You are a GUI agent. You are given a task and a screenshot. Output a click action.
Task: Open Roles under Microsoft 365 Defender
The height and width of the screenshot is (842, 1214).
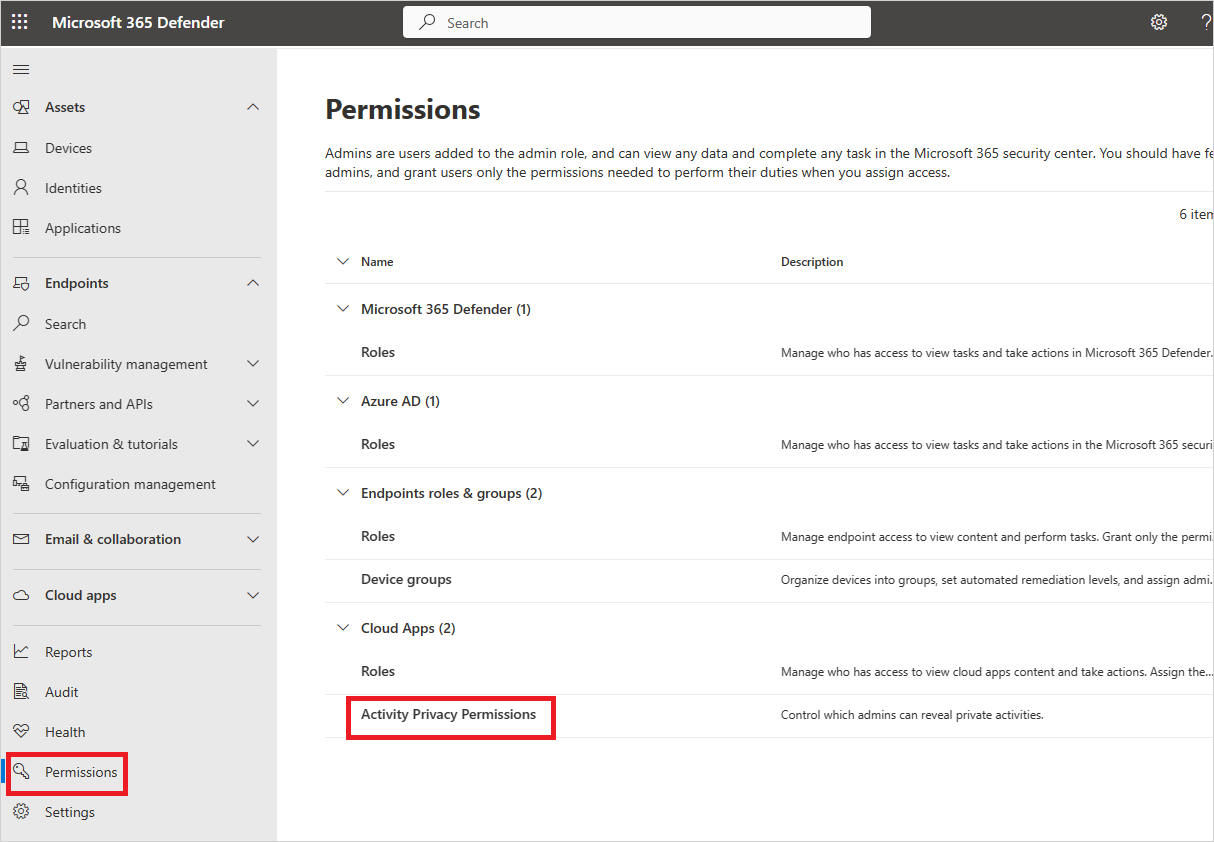[378, 352]
